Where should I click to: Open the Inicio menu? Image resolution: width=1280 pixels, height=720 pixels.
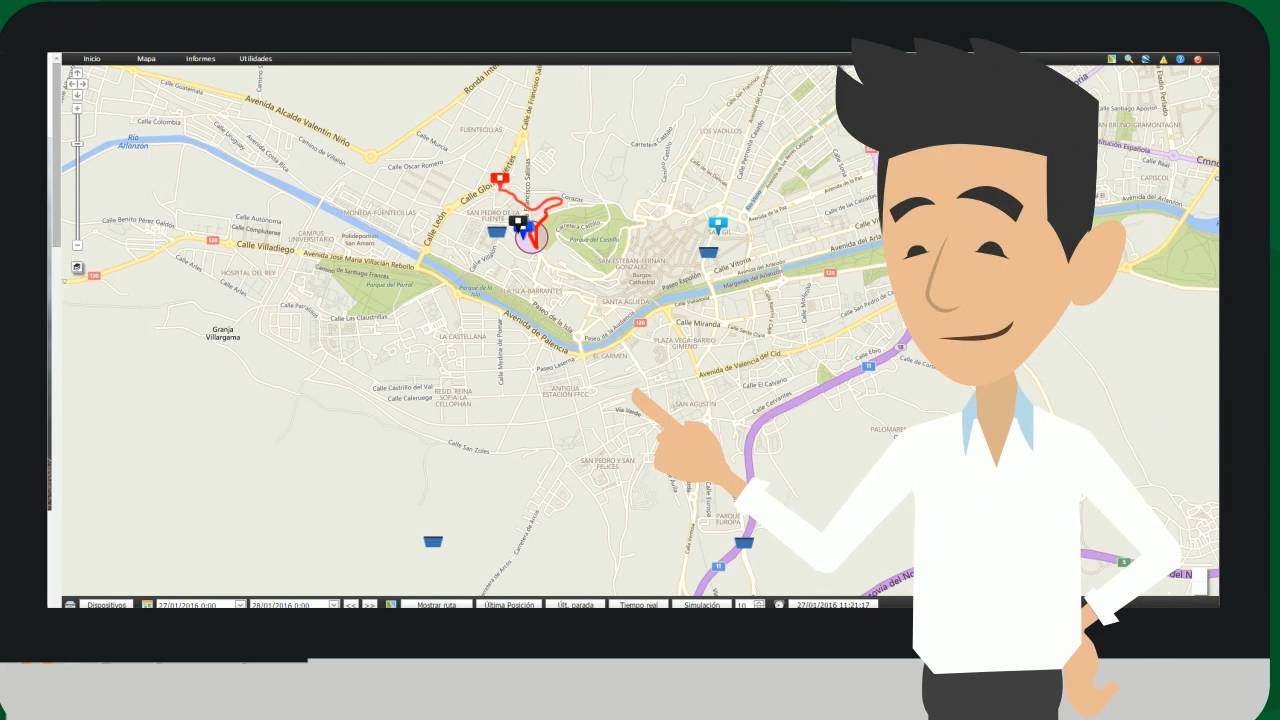tap(92, 59)
